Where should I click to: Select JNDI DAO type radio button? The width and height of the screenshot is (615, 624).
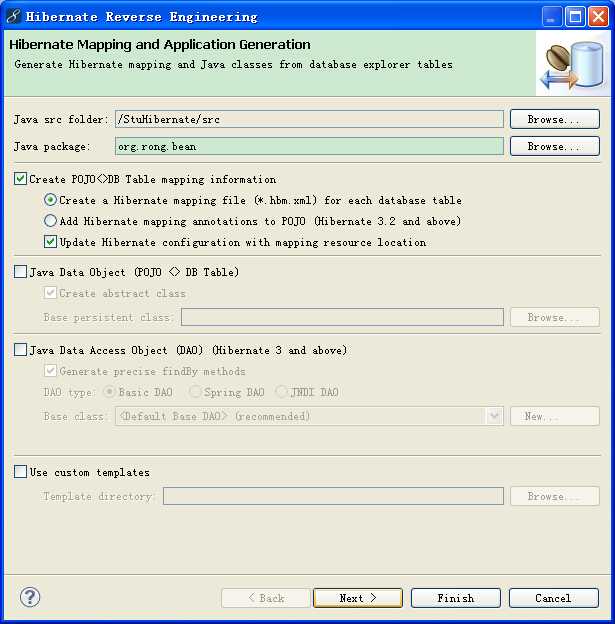(281, 392)
